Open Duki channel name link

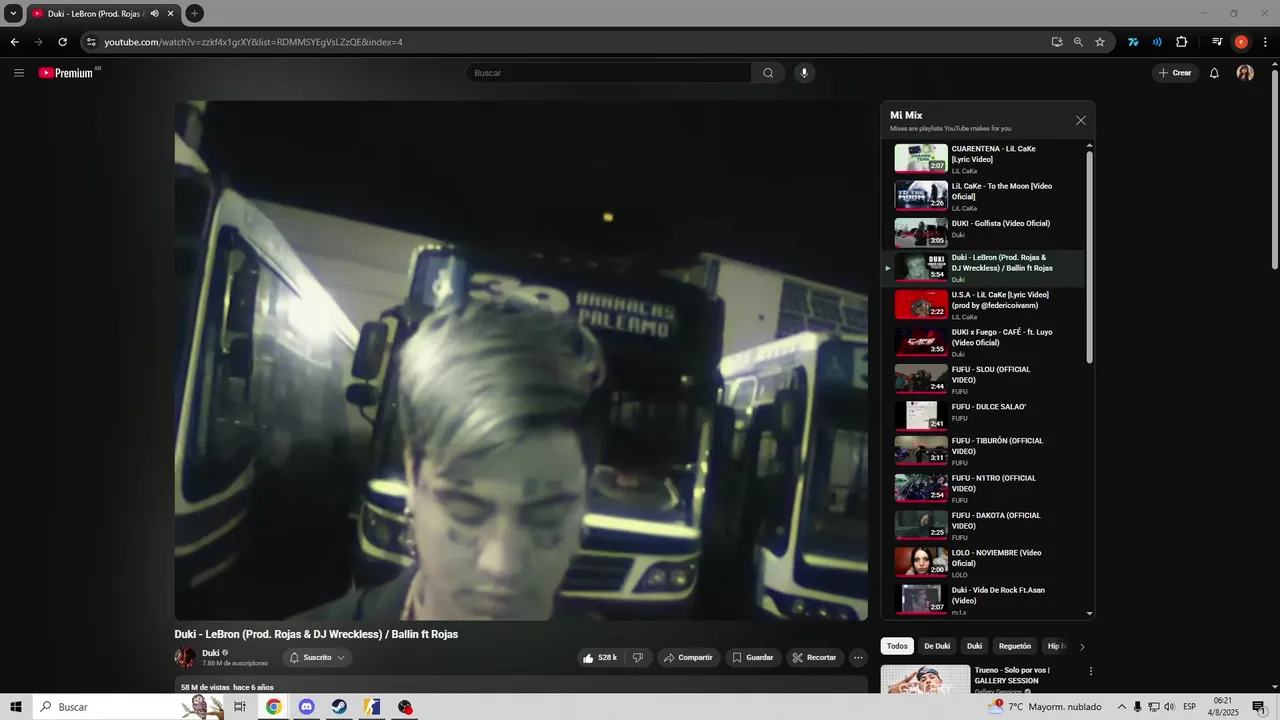click(x=210, y=653)
